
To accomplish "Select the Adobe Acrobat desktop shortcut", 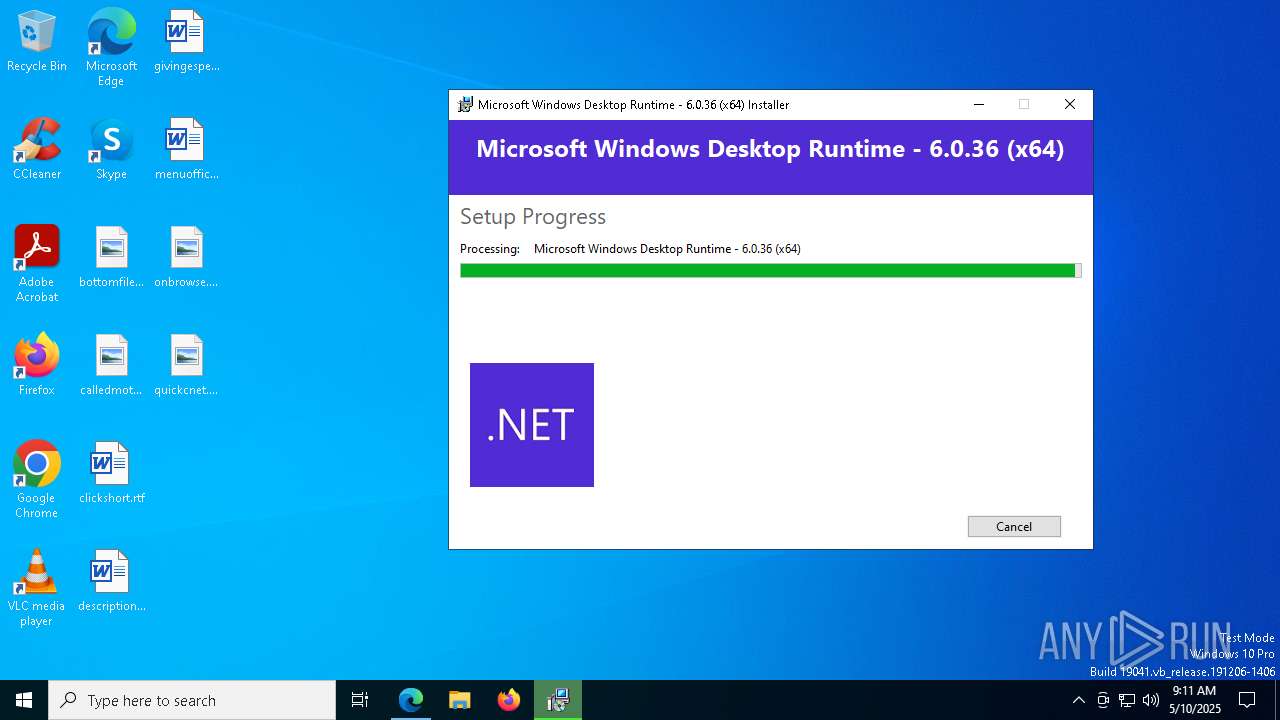I will (x=37, y=264).
